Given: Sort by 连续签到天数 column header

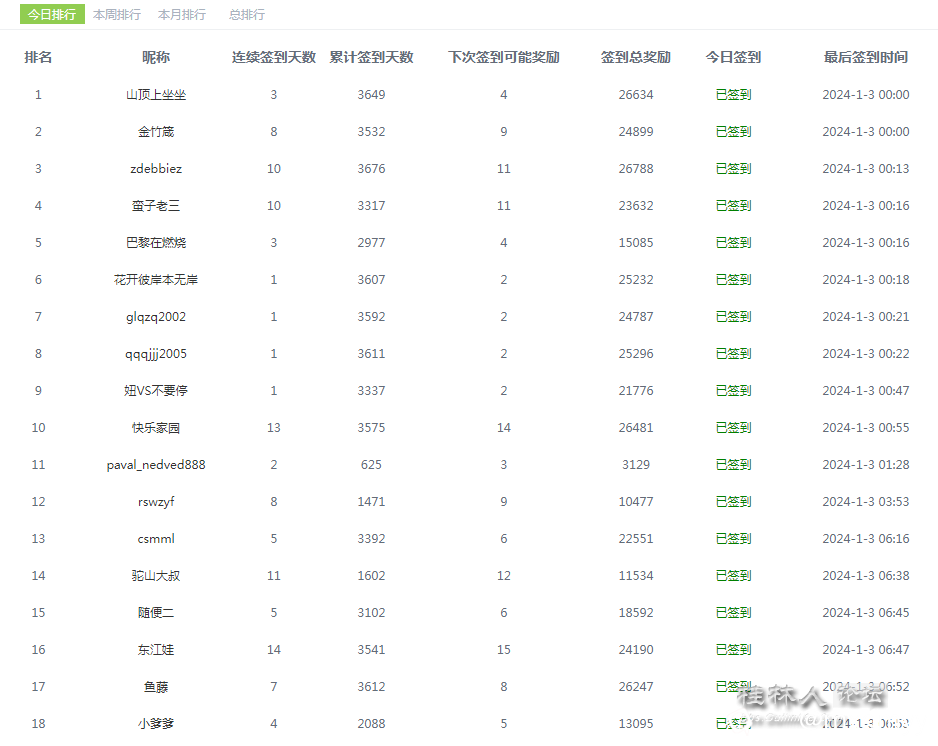Looking at the screenshot, I should click(273, 57).
